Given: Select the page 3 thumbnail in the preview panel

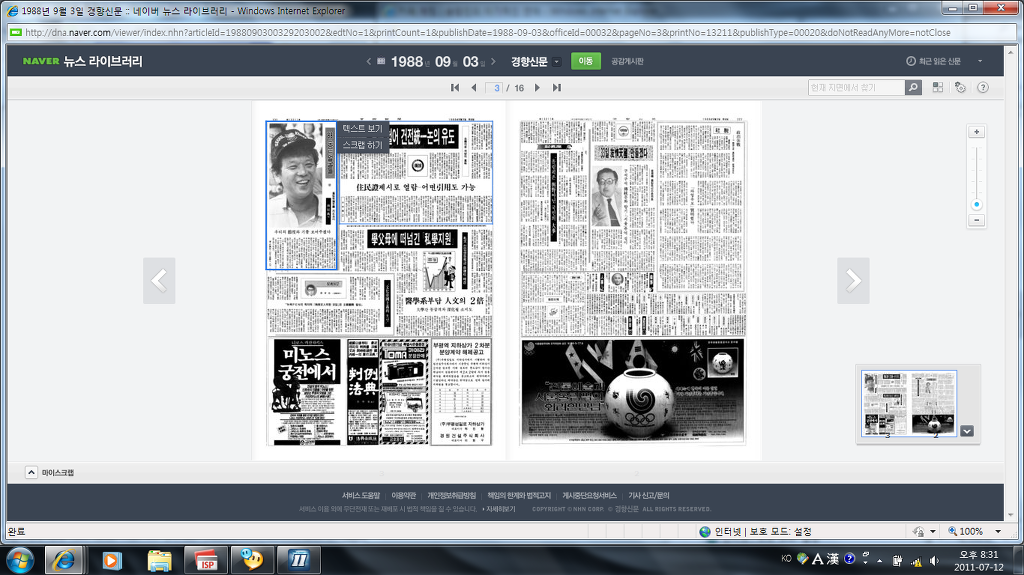Looking at the screenshot, I should (885, 404).
